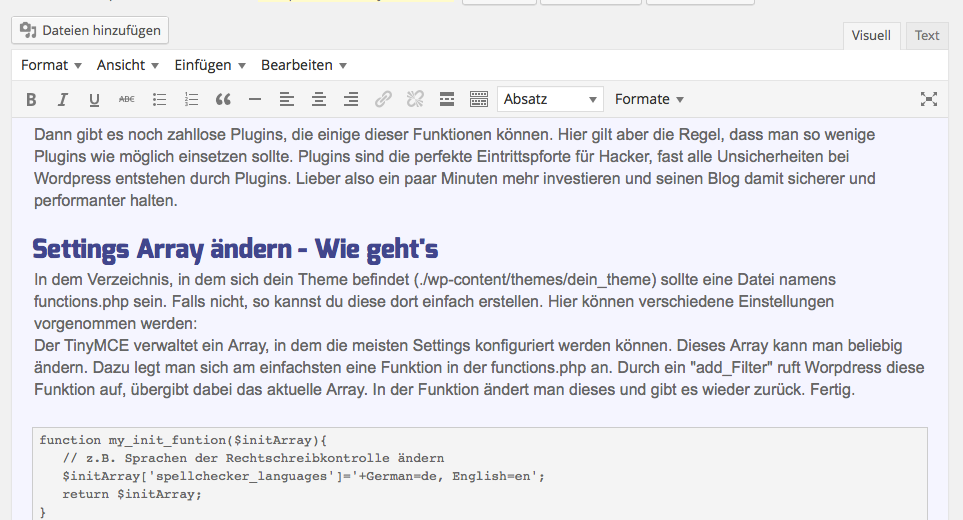Insert a horizontal line
Viewport: 963px width, 520px height.
point(255,99)
